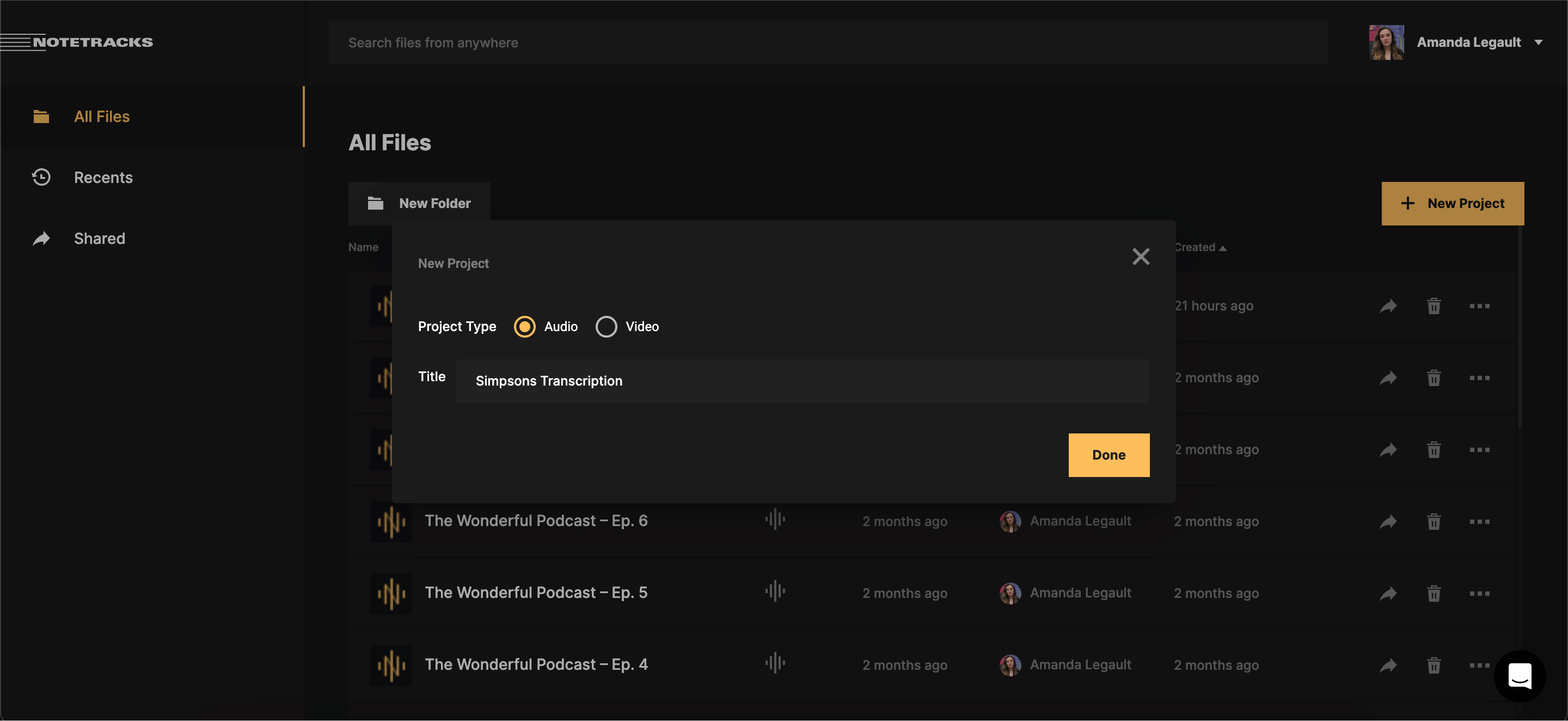Sort by the Created column arrow

click(1222, 248)
